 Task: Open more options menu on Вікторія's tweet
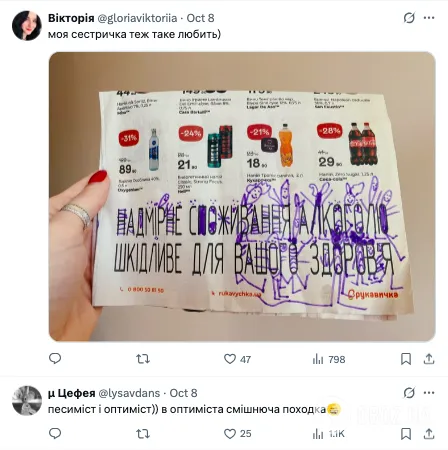pyautogui.click(x=429, y=18)
